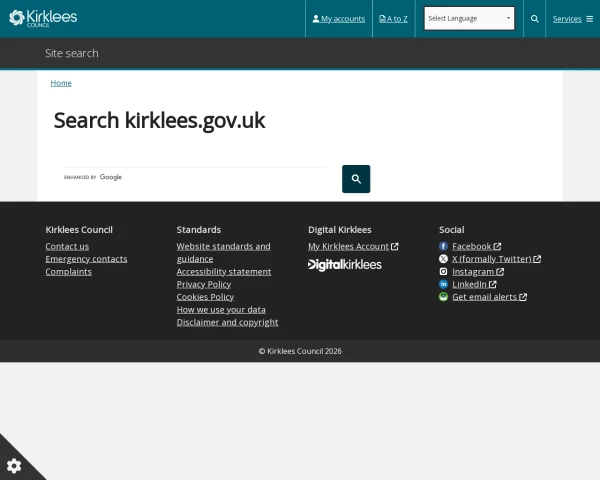600x480 pixels.
Task: Open the Accessibility statement link
Action: click(224, 272)
